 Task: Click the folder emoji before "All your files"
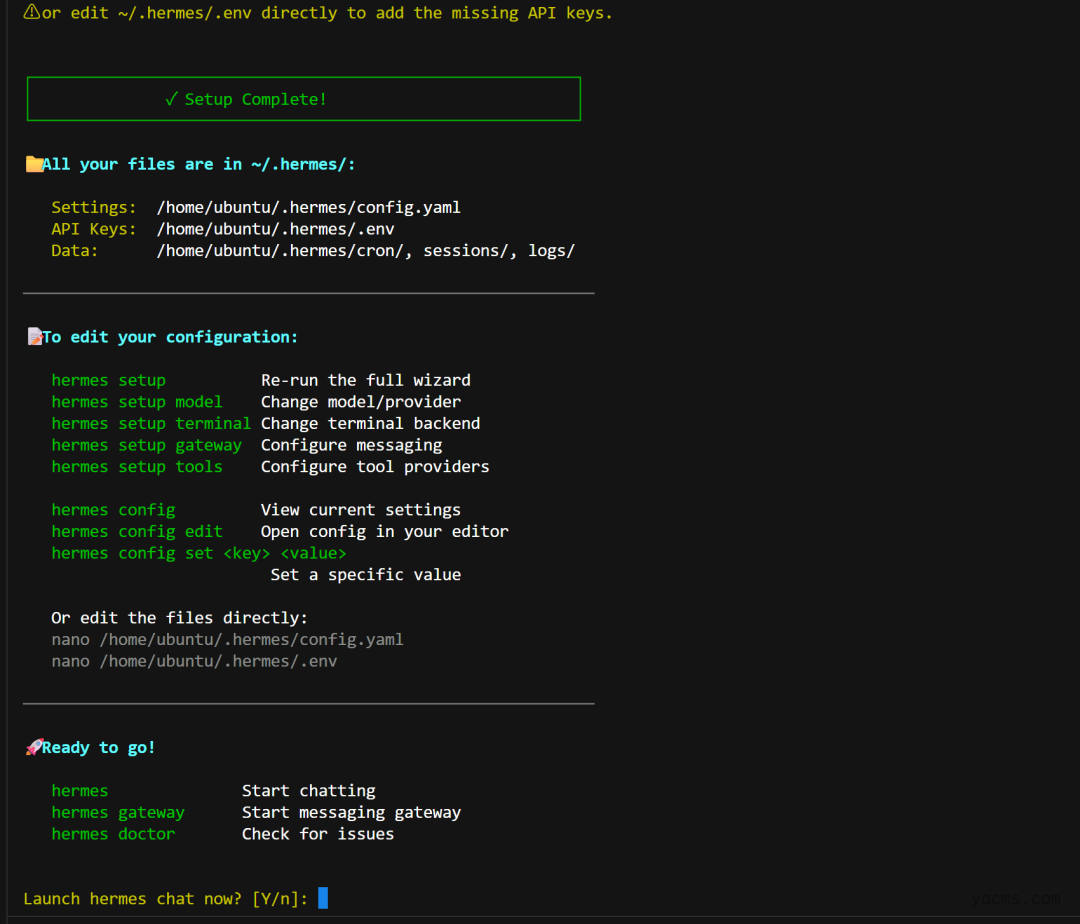coord(34,164)
